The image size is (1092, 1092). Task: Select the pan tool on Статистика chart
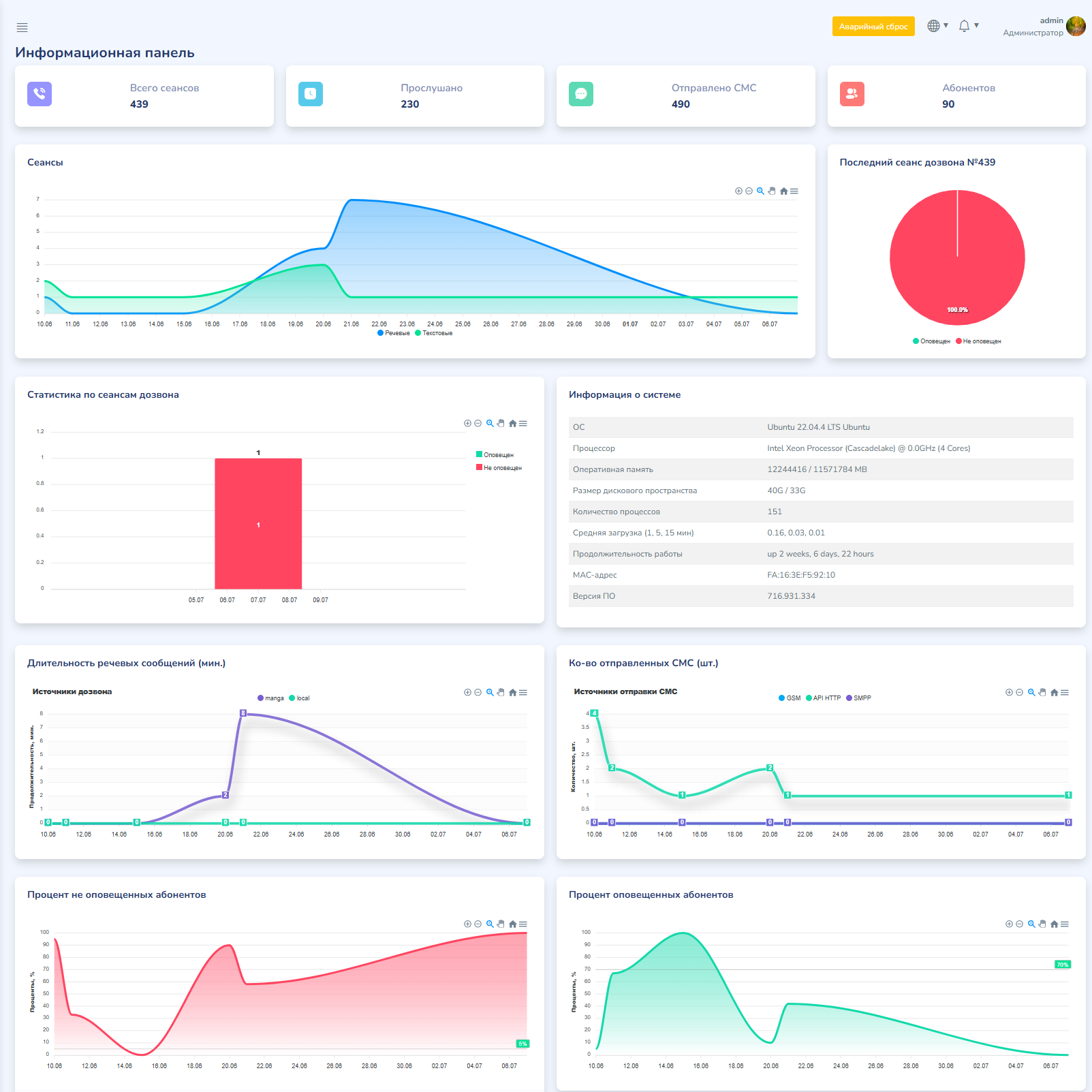[501, 424]
